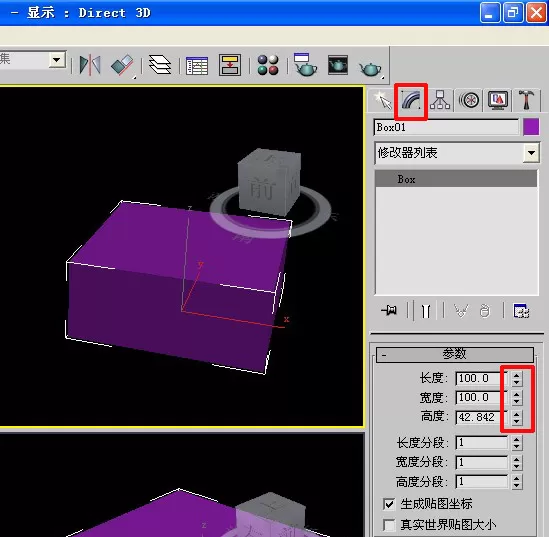Click the Rendered Frame Window icon
This screenshot has width=549, height=537.
pyautogui.click(x=338, y=65)
